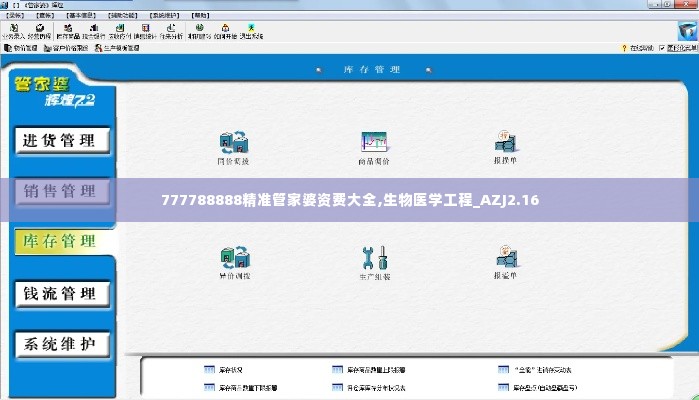
Task: Select 系统维护 in the left sidebar
Action: tap(60, 344)
